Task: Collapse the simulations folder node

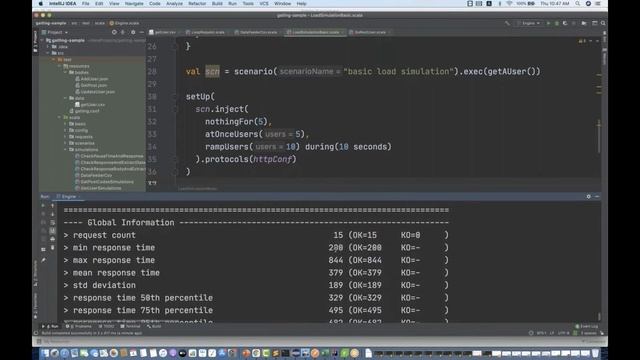Action: (x=66, y=149)
